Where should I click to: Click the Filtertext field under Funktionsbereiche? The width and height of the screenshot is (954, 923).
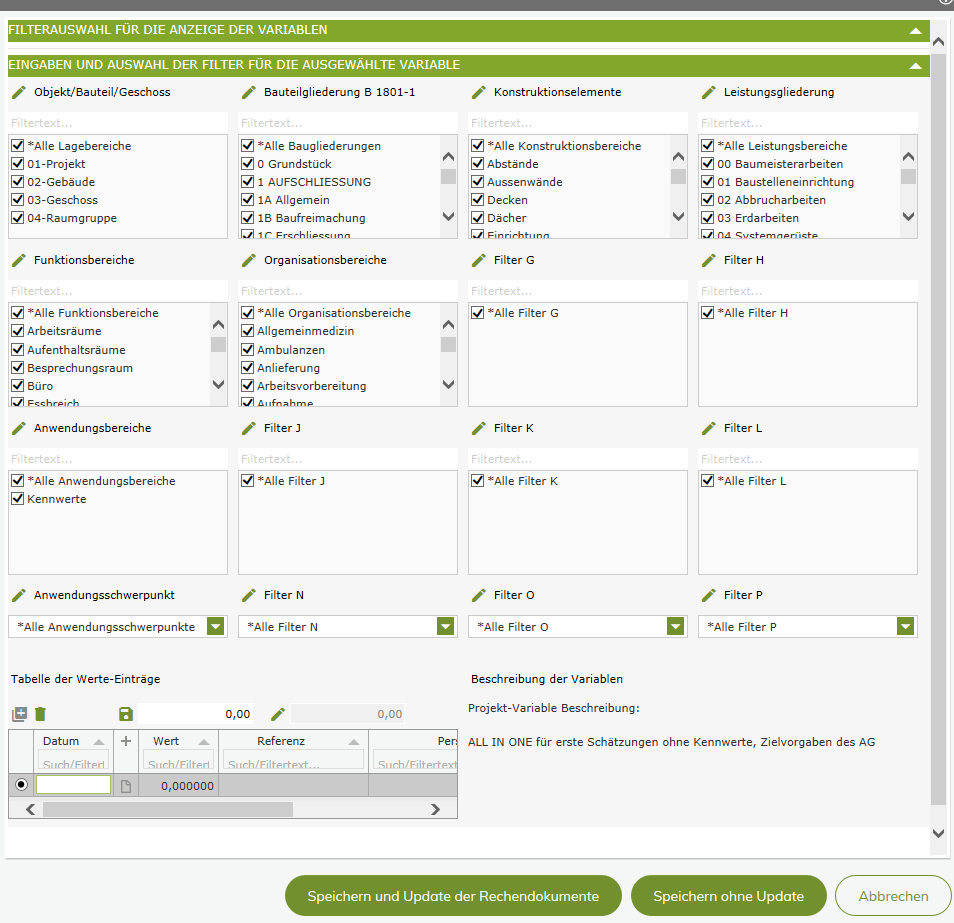pyautogui.click(x=118, y=291)
